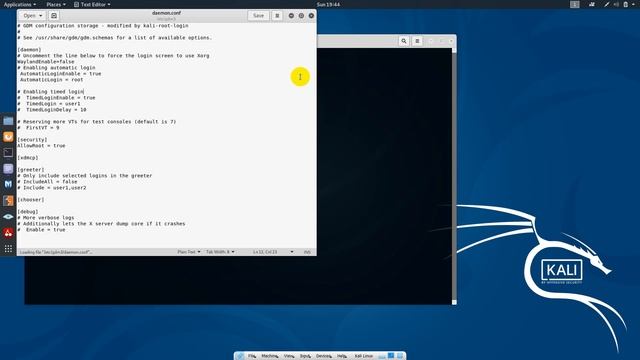Click the VirtualBox toolbar leftmost icon
Viewport: 640px width, 360px height.
(x=240, y=356)
